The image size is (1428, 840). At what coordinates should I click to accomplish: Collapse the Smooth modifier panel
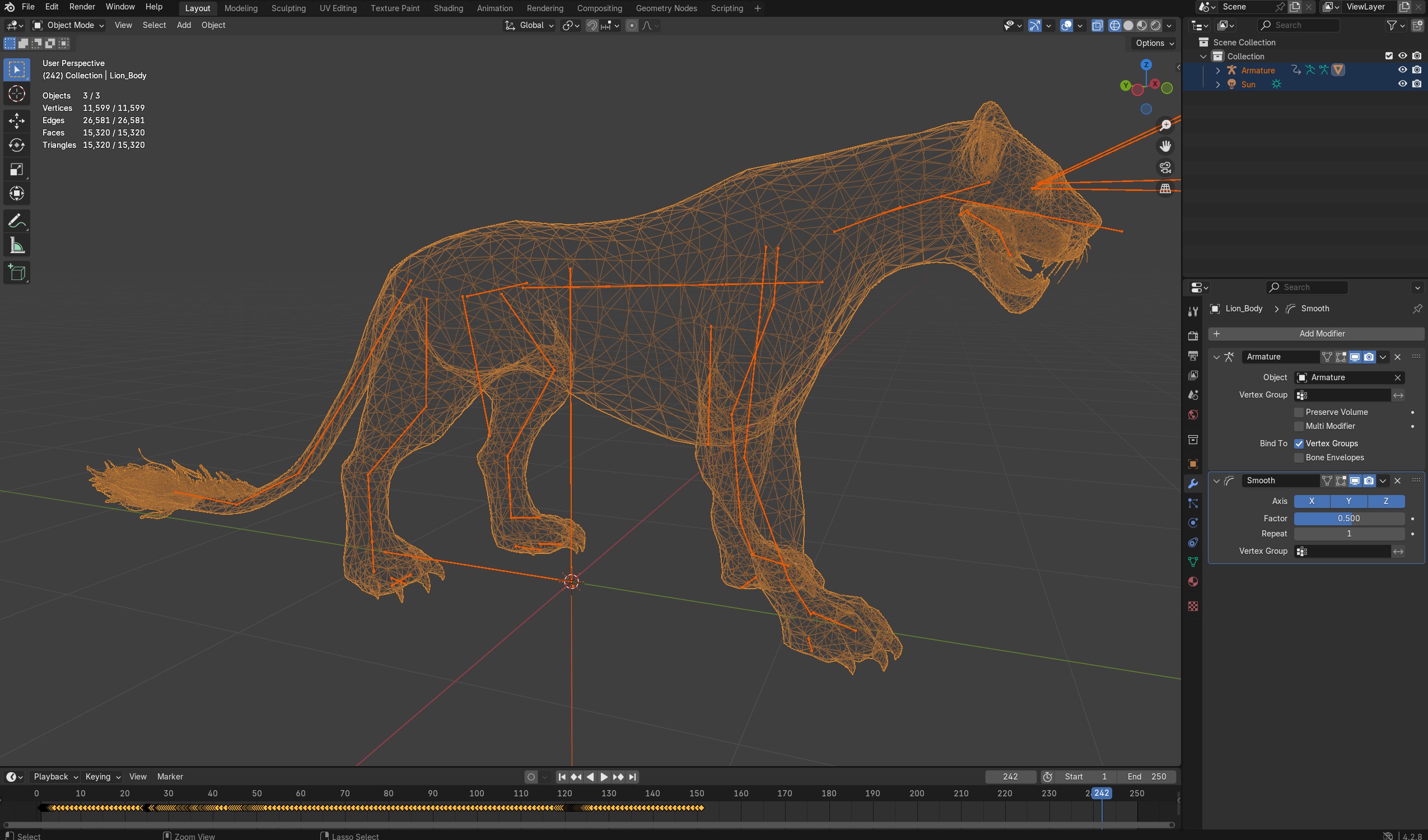tap(1216, 480)
